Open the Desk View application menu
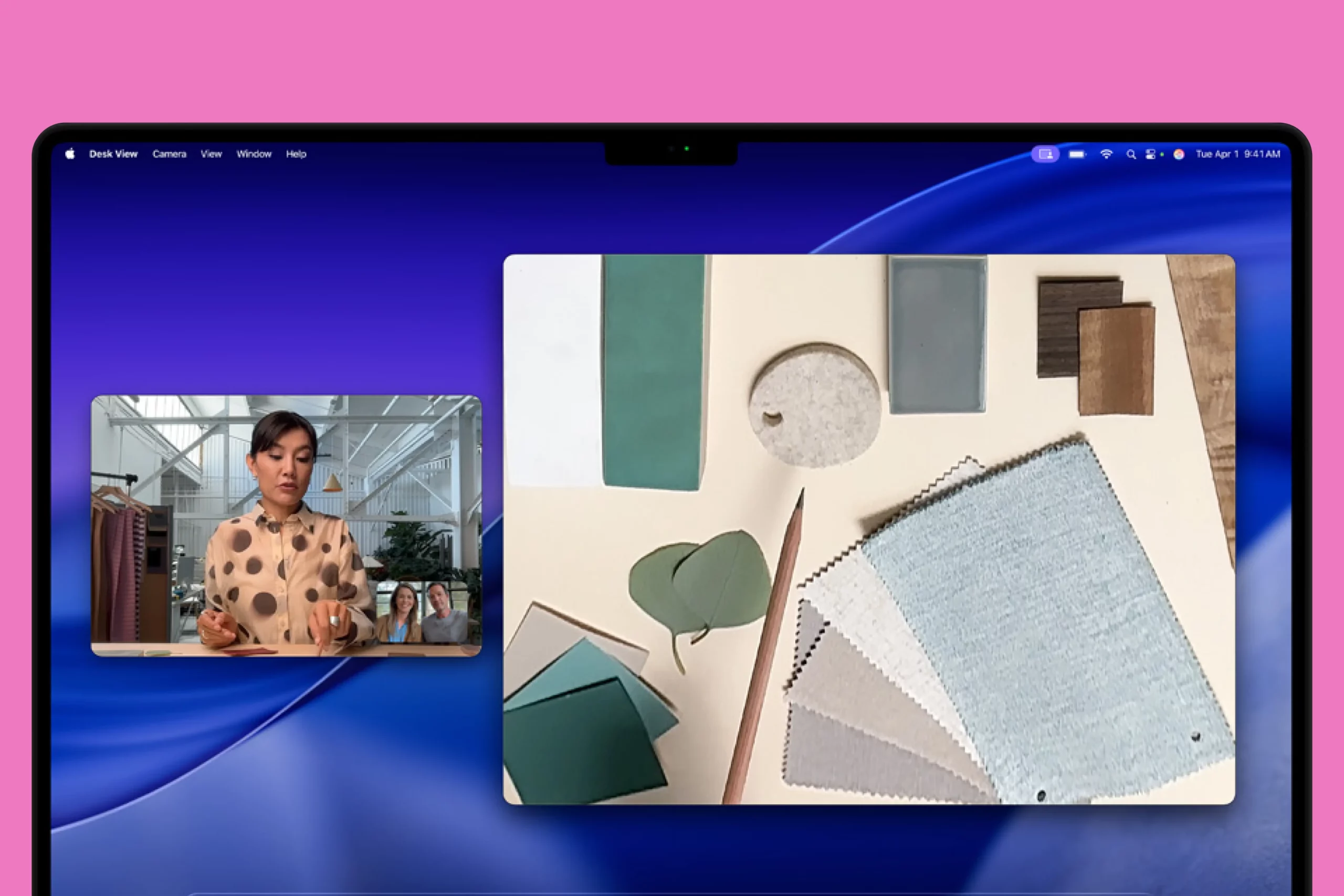The image size is (1344, 896). pyautogui.click(x=113, y=154)
